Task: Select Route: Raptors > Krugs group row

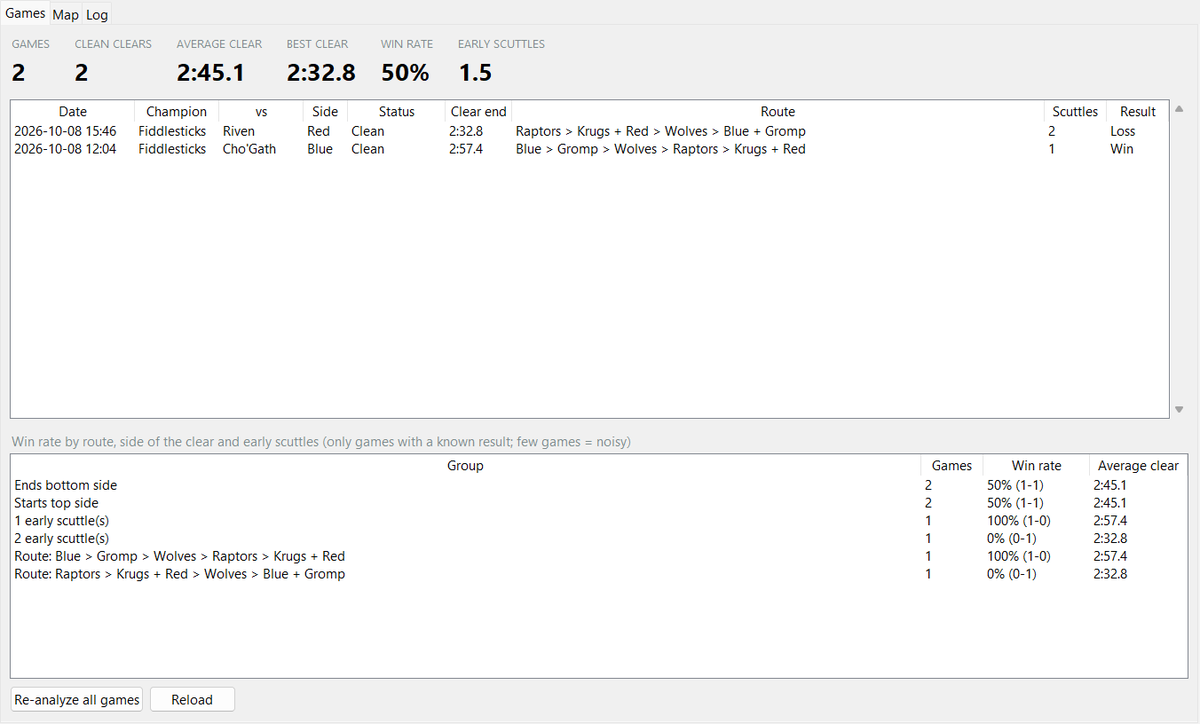Action: 600,574
